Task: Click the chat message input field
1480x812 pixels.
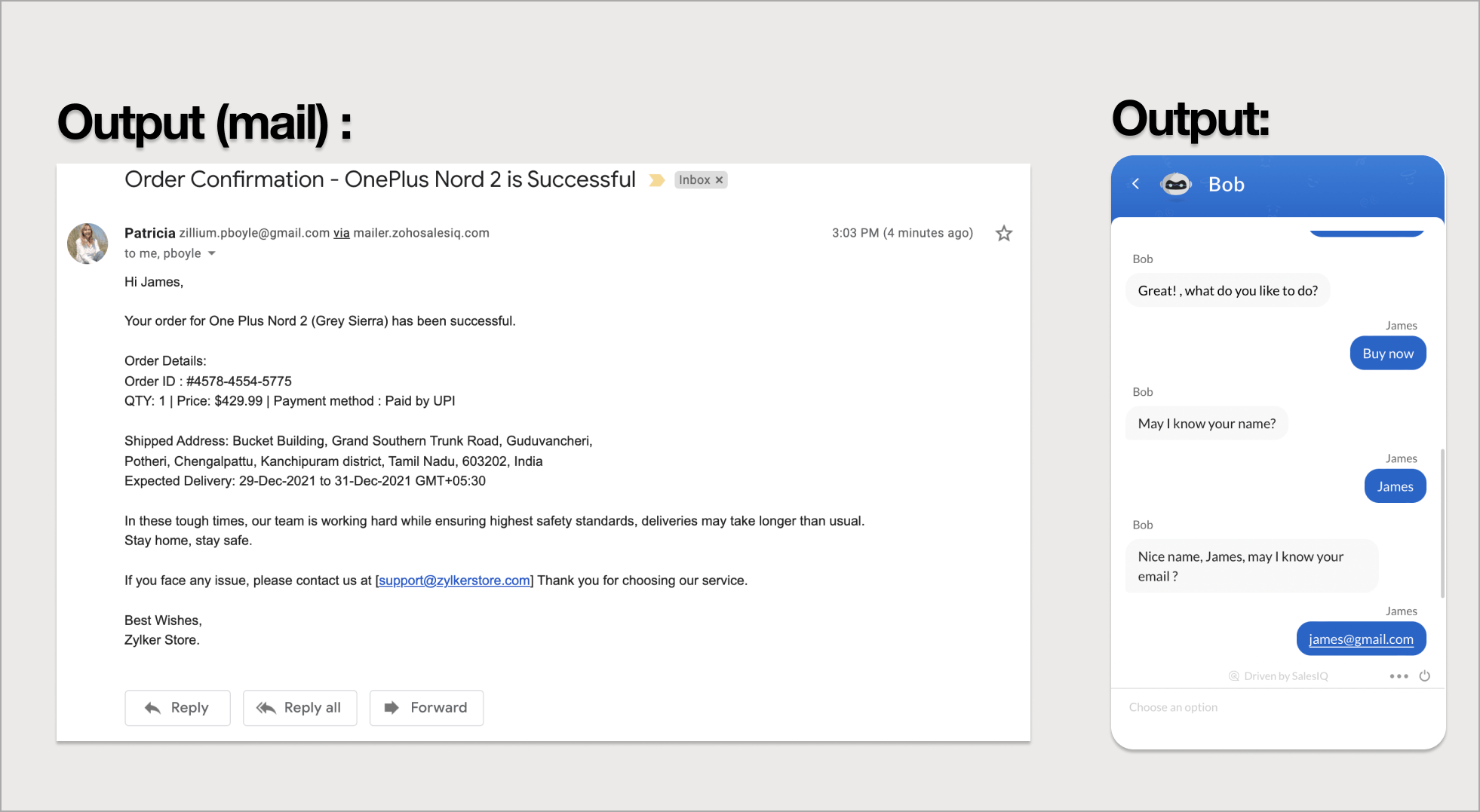Action: [1278, 708]
